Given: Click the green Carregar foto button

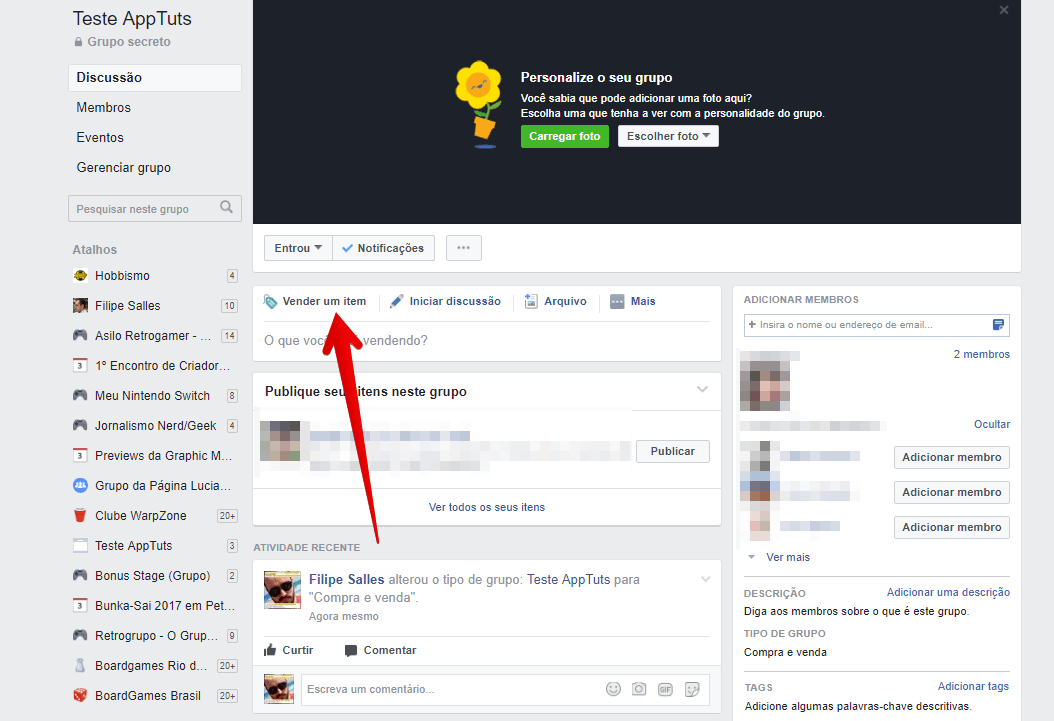Looking at the screenshot, I should 565,136.
